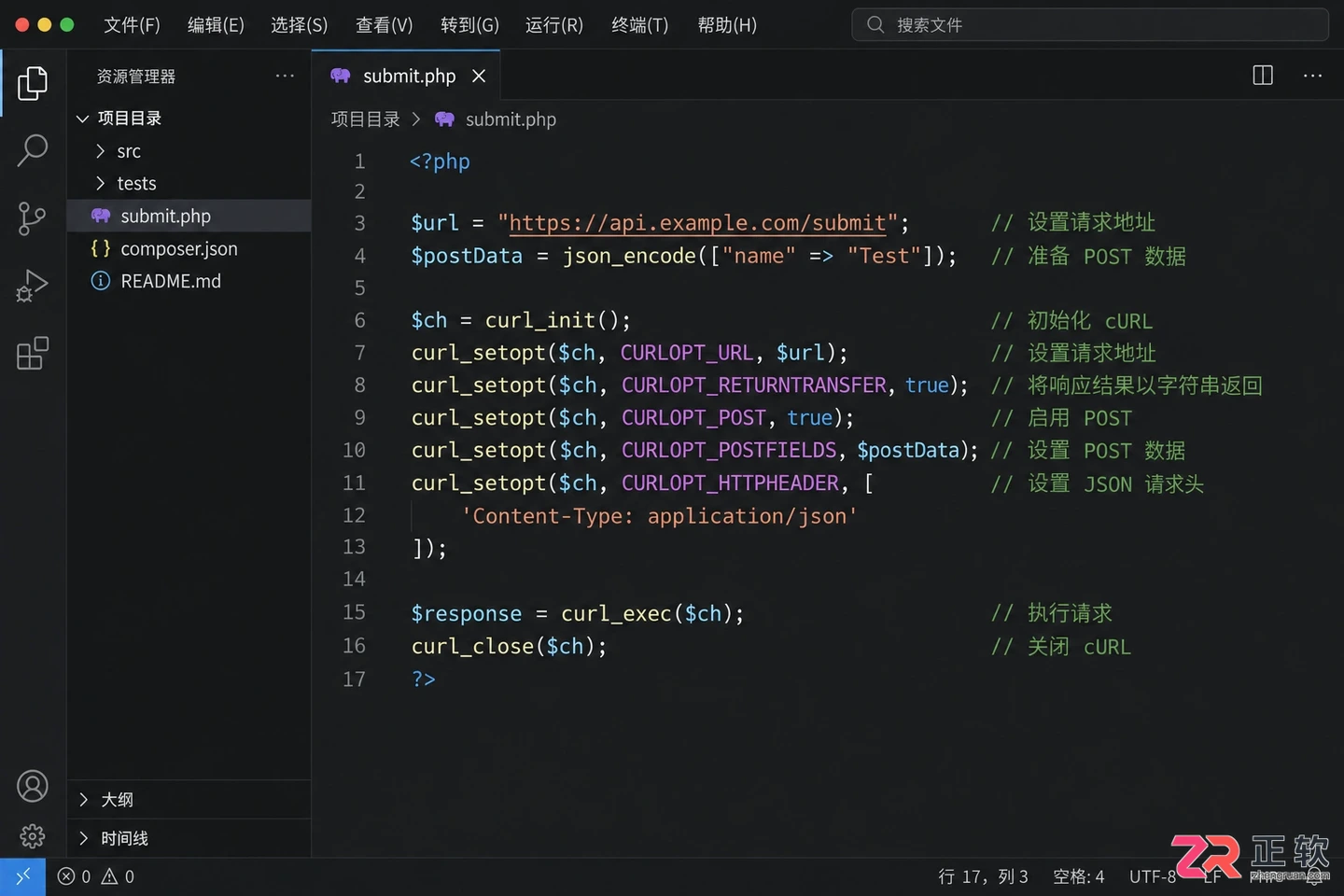Click 项目目录 in the breadcrumb

[x=365, y=119]
